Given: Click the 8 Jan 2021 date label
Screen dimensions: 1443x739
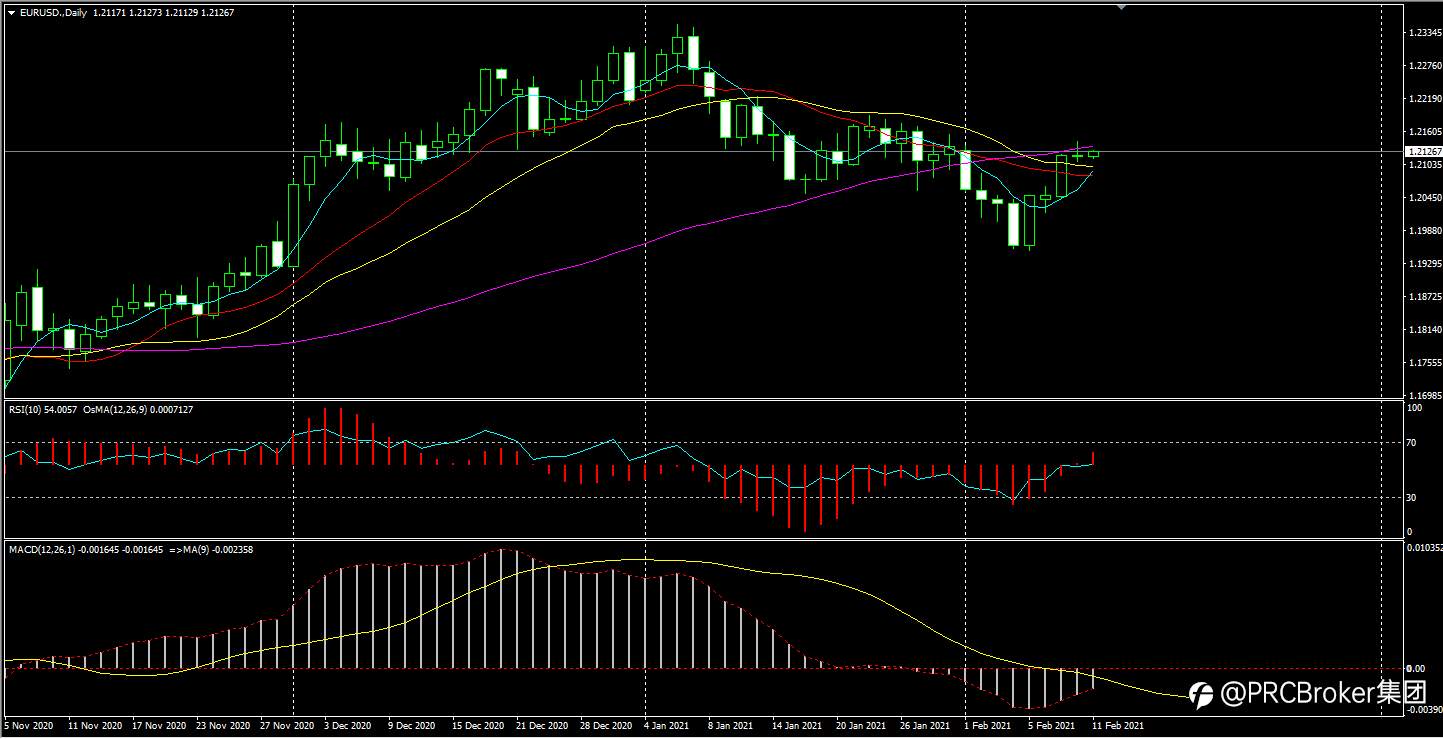Looking at the screenshot, I should tap(731, 725).
